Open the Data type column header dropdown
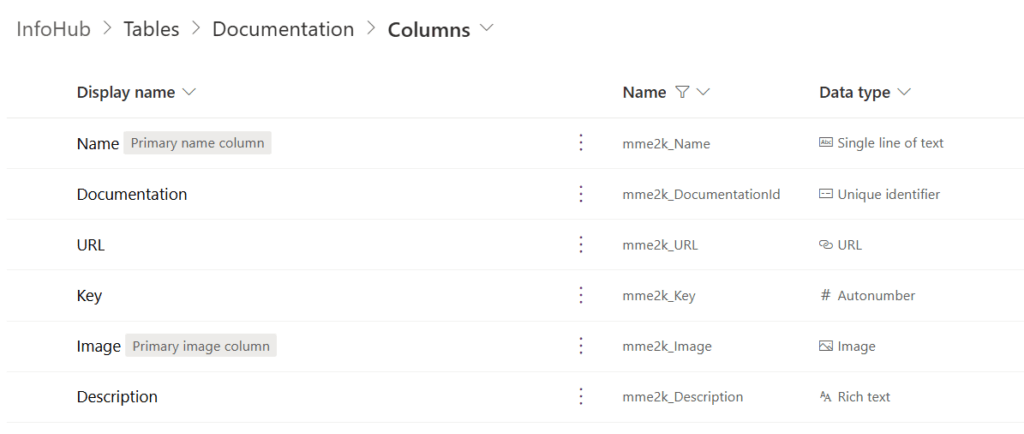 tap(904, 92)
